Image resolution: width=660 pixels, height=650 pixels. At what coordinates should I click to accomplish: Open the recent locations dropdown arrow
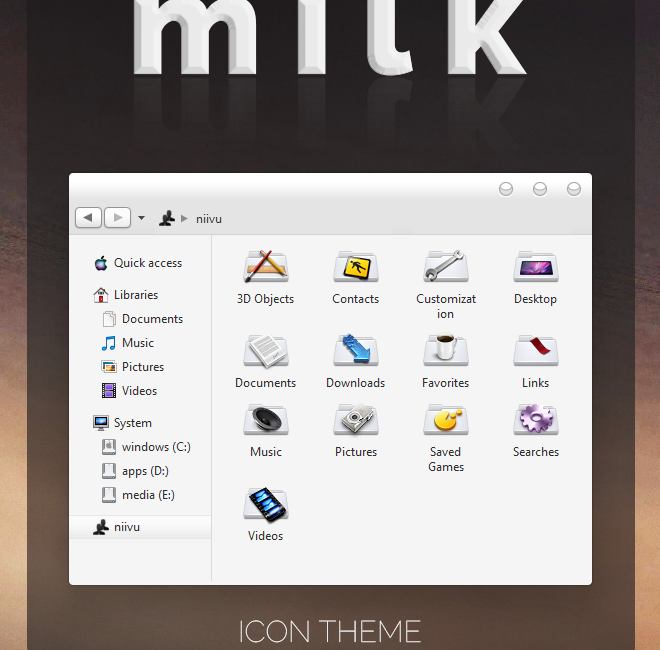click(x=141, y=218)
